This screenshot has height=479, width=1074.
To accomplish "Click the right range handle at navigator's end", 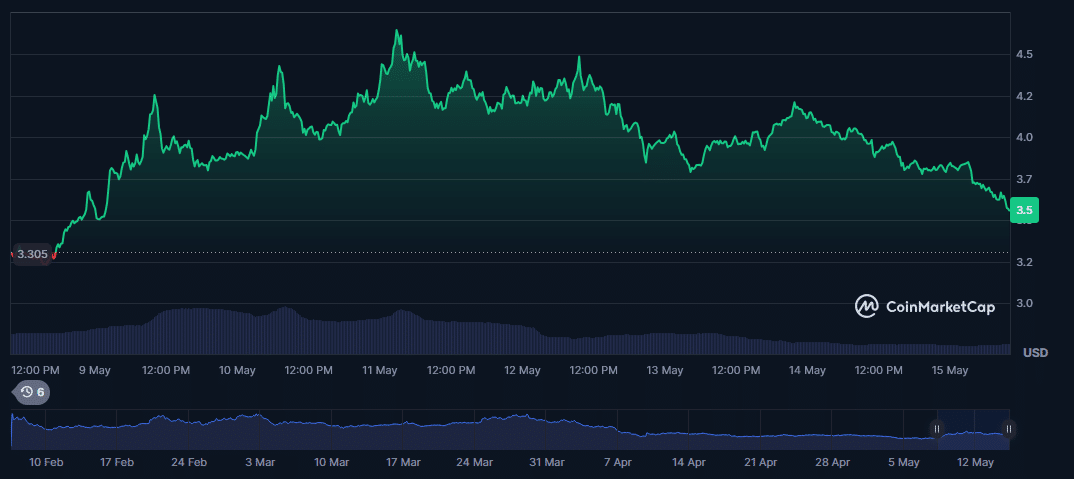I will click(x=1009, y=429).
